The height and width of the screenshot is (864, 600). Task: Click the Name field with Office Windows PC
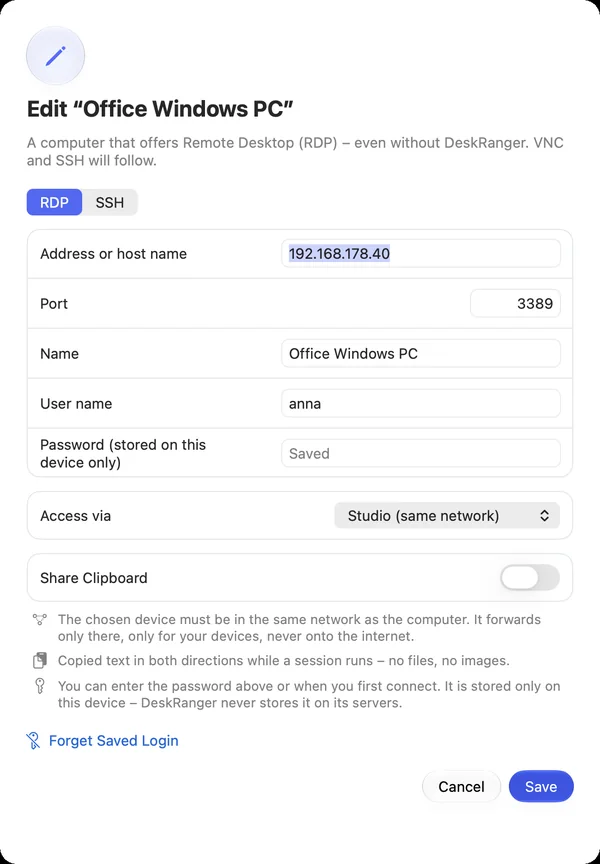[421, 353]
